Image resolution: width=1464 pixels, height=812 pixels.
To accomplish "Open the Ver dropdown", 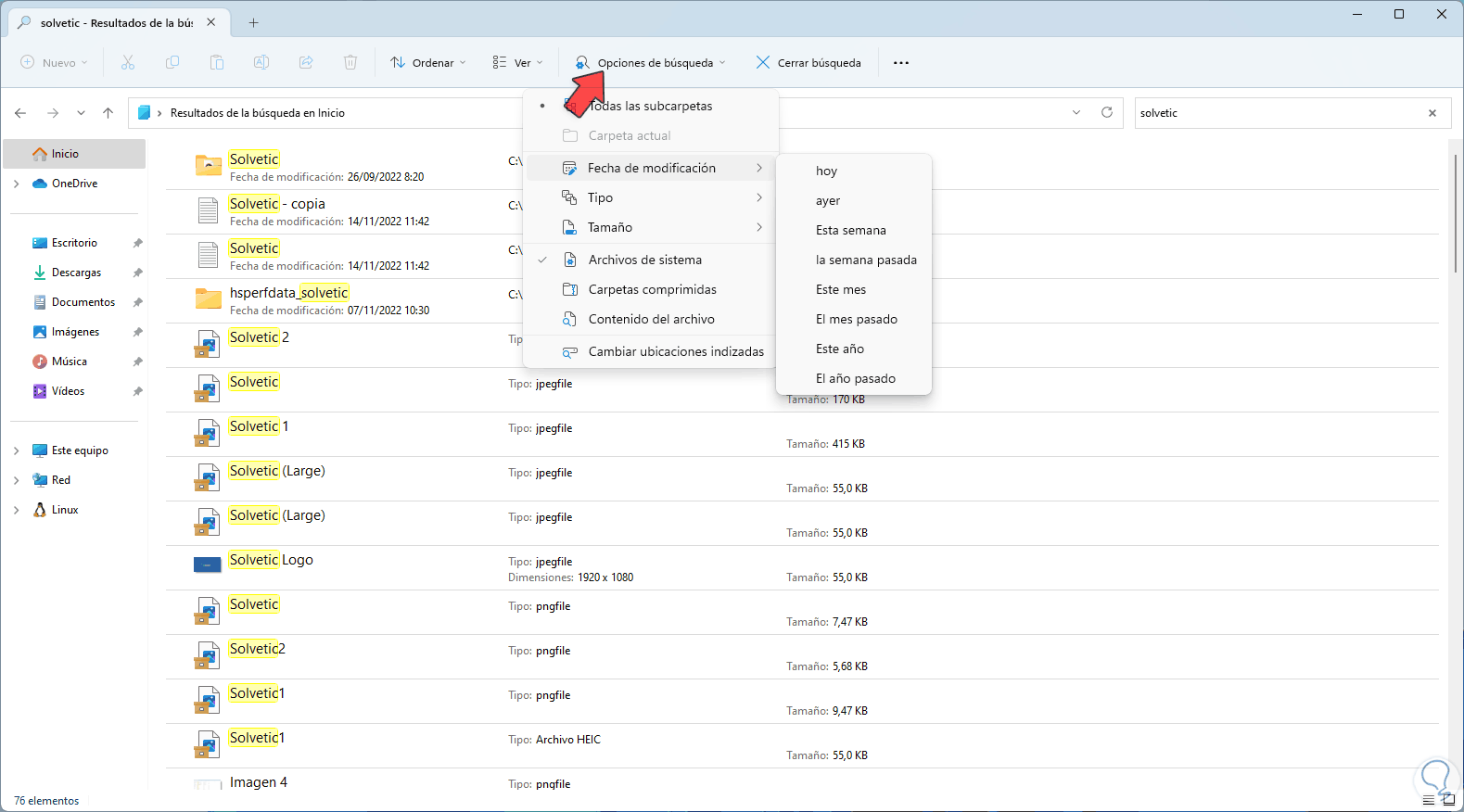I will click(x=517, y=62).
